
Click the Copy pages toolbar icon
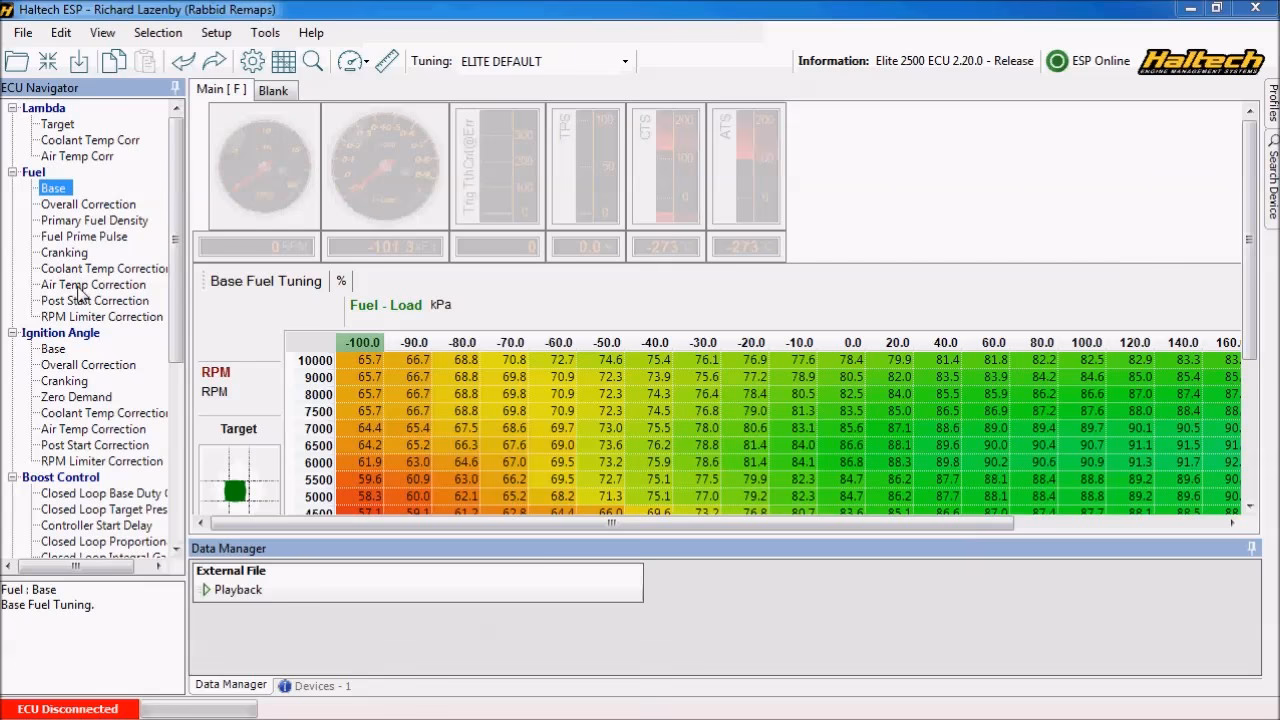pos(114,61)
